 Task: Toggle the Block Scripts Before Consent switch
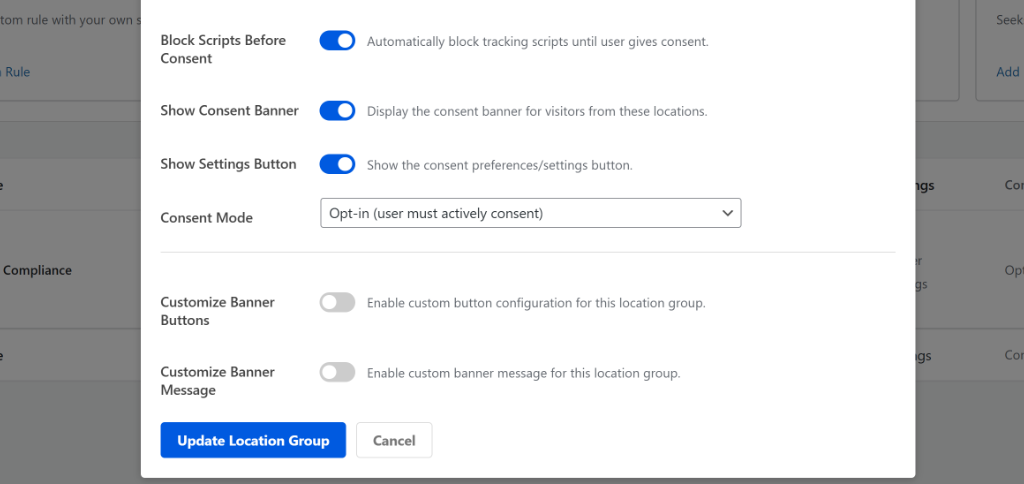coord(337,41)
